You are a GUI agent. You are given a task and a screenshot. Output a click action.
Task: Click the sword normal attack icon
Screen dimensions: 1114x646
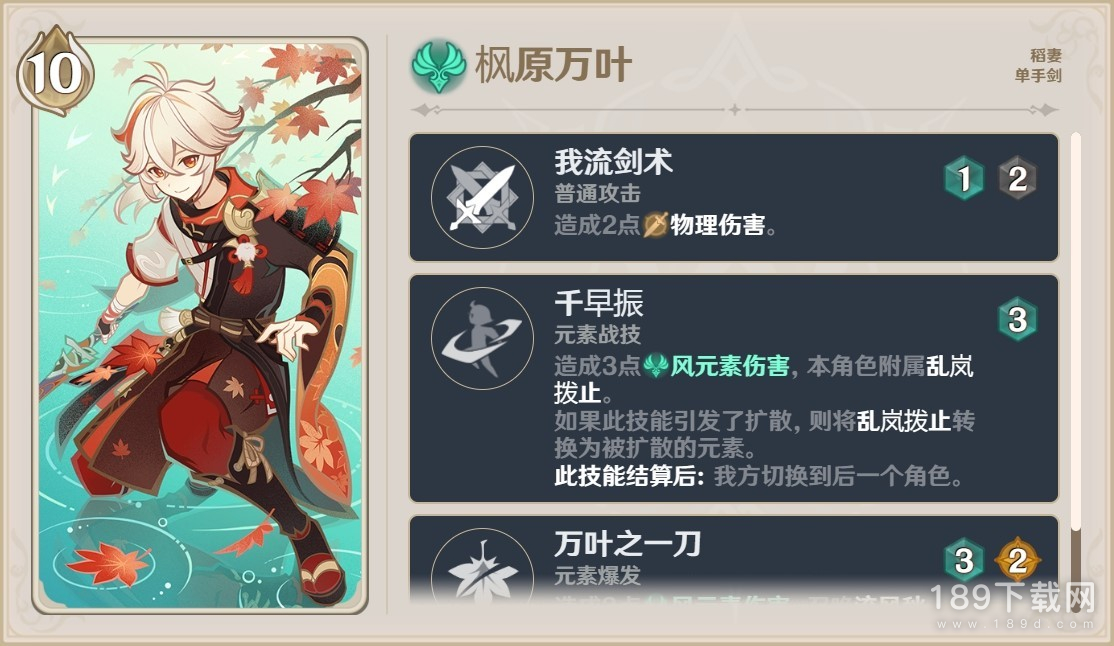coord(482,197)
